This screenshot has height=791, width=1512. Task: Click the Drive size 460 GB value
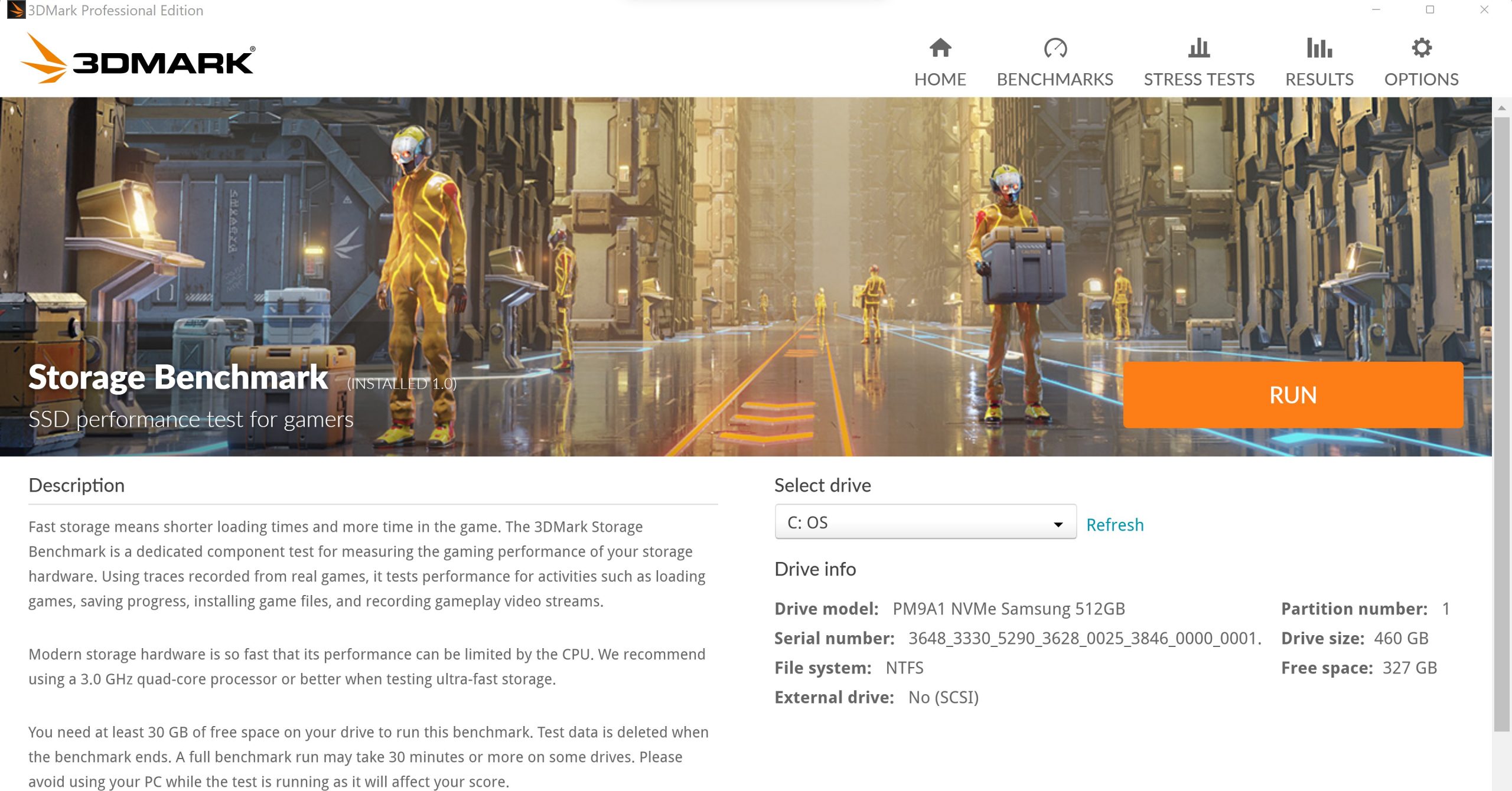1401,638
